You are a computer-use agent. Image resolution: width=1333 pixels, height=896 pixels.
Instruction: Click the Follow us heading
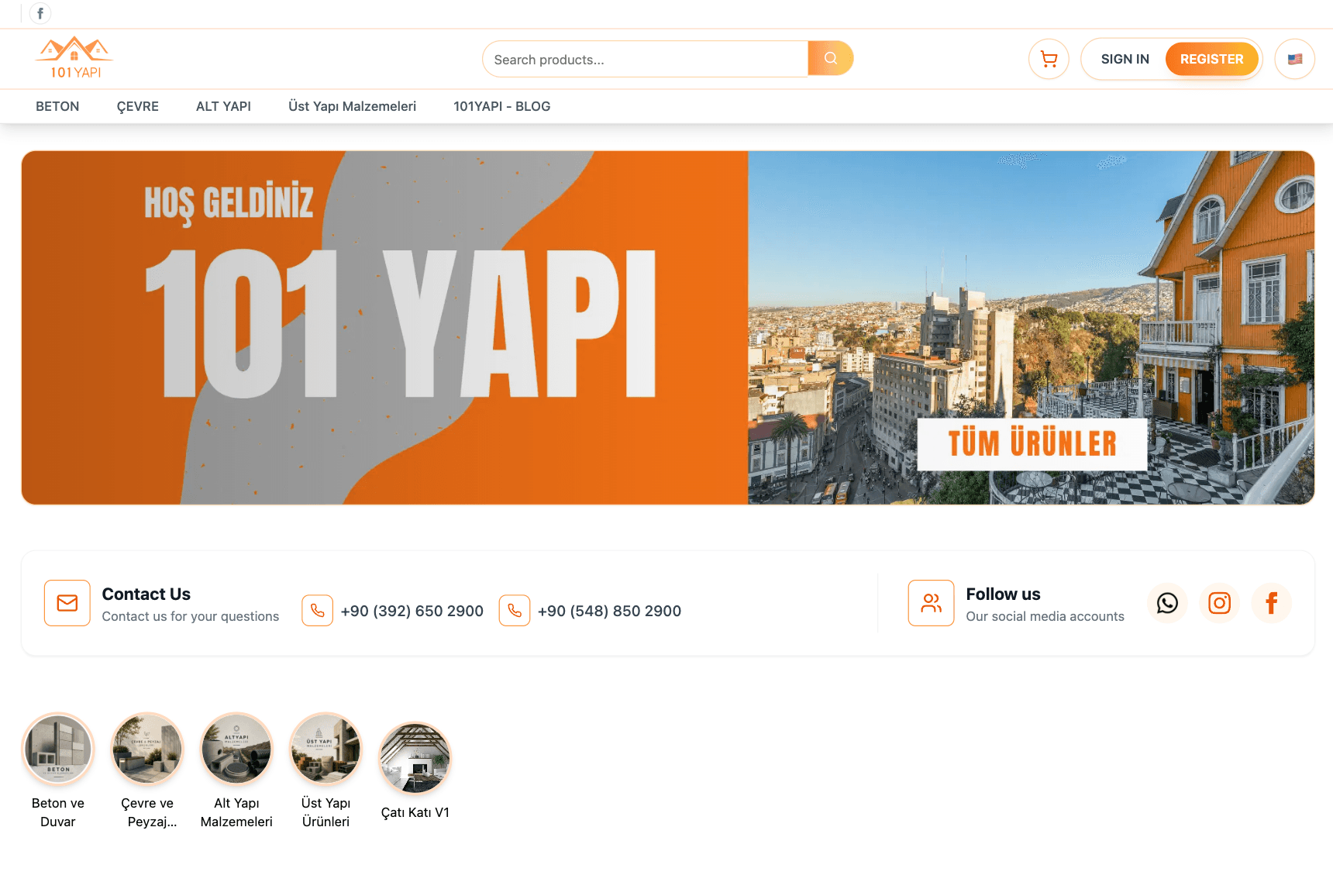(x=1003, y=594)
